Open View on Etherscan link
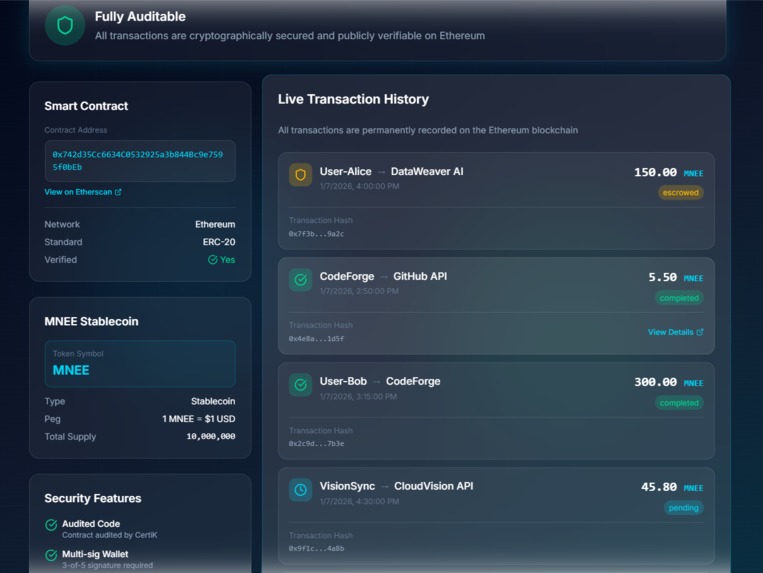This screenshot has width=763, height=573. pyautogui.click(x=83, y=192)
